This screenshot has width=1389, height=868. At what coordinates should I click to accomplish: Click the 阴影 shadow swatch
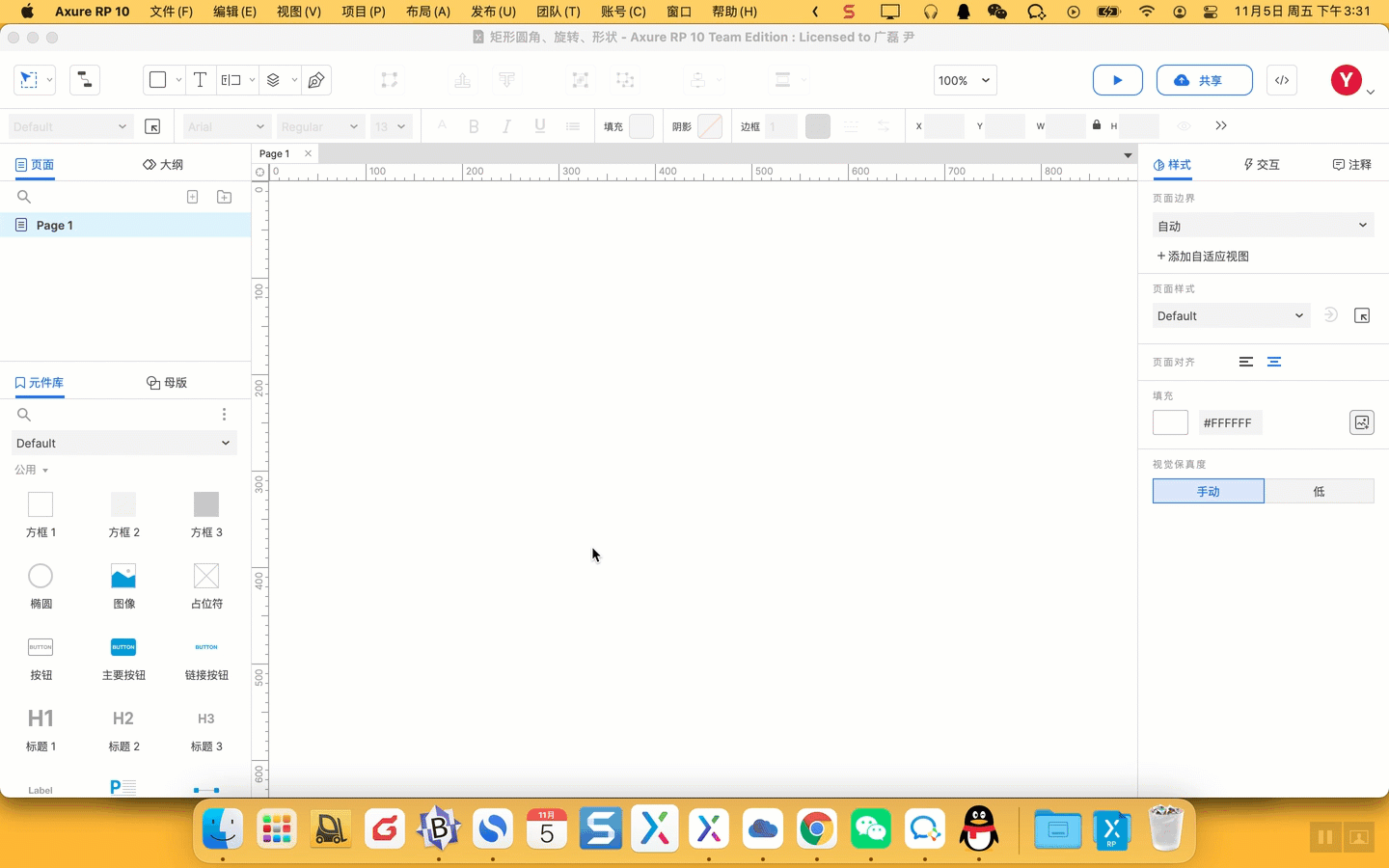click(x=710, y=126)
